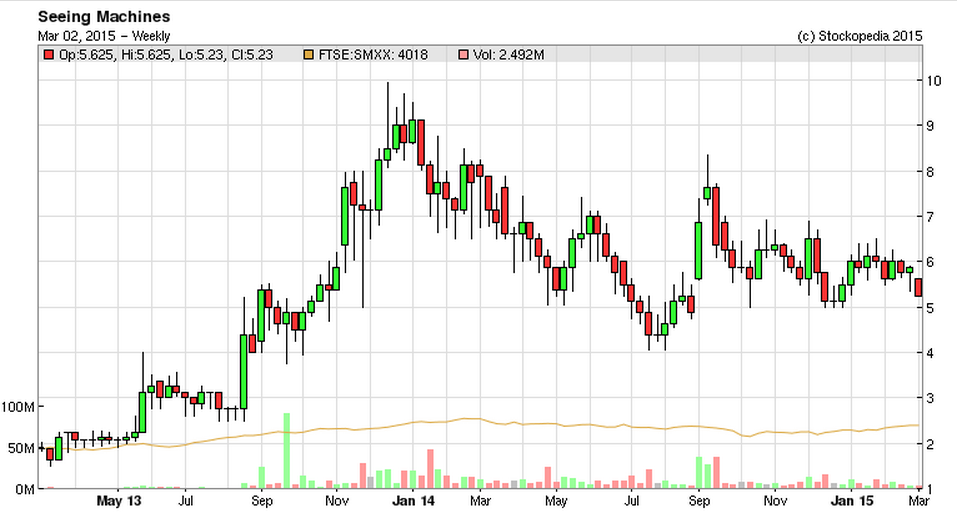Click the 'Jan 15' x-axis label

(x=853, y=501)
